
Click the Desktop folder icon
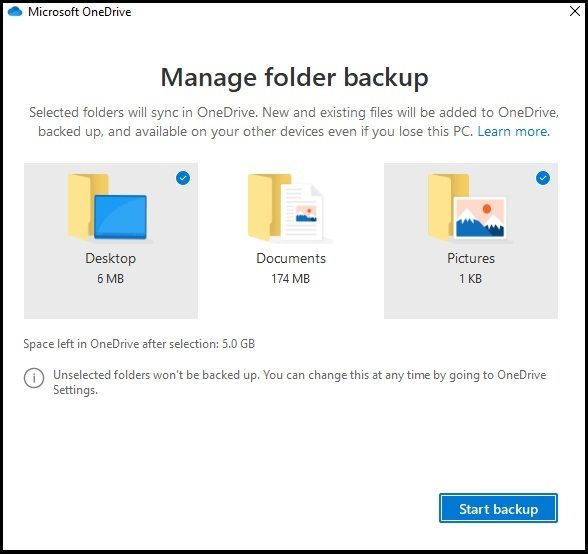(110, 207)
